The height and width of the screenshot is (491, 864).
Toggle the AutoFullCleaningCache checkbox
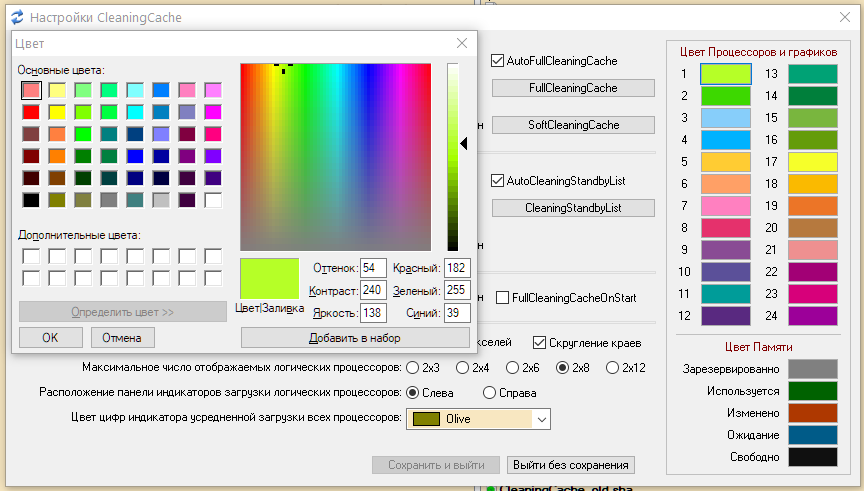[x=497, y=61]
